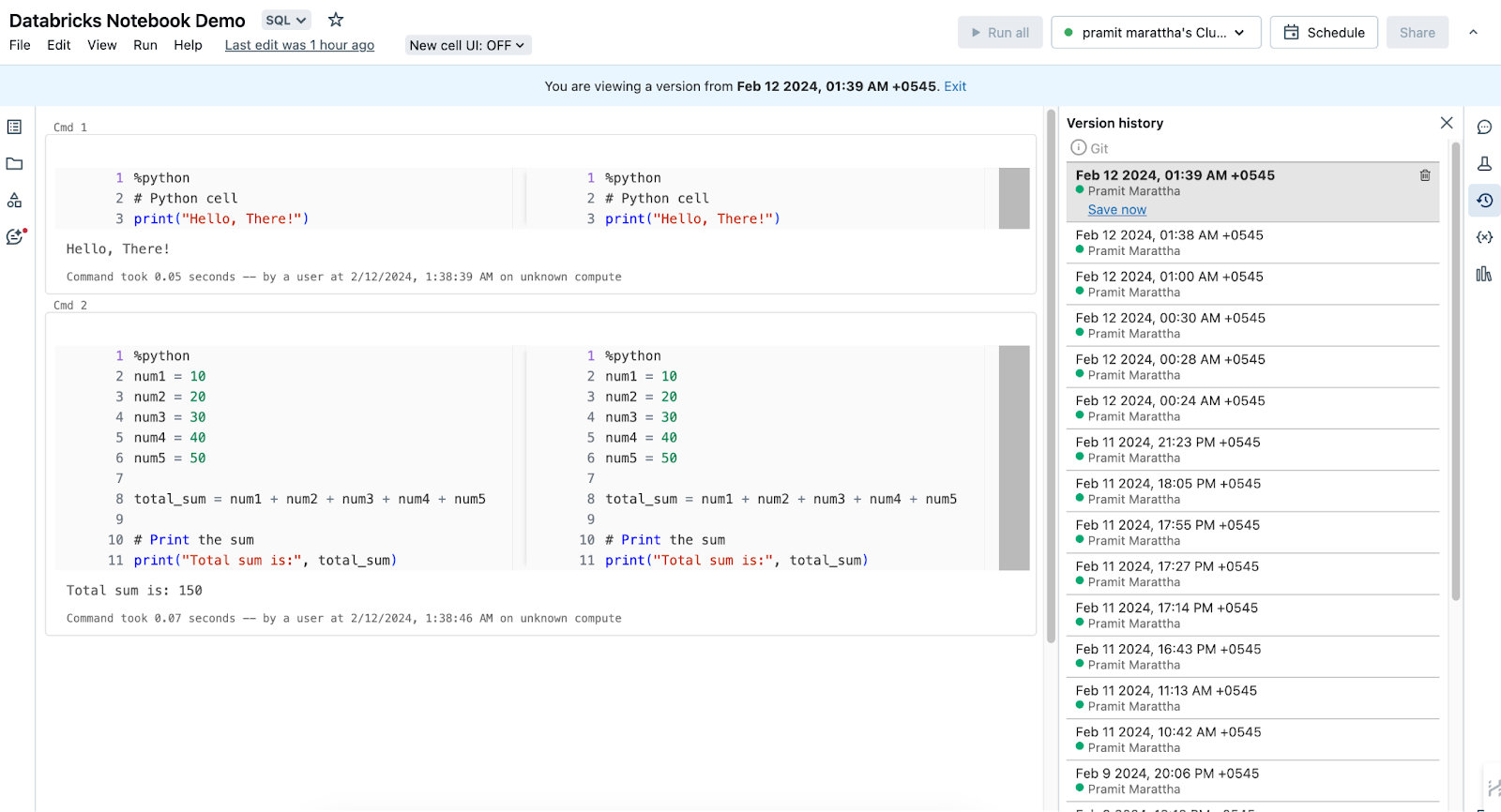Open Databricks Assistant sidebar icon
This screenshot has height=812, width=1501.
point(15,236)
